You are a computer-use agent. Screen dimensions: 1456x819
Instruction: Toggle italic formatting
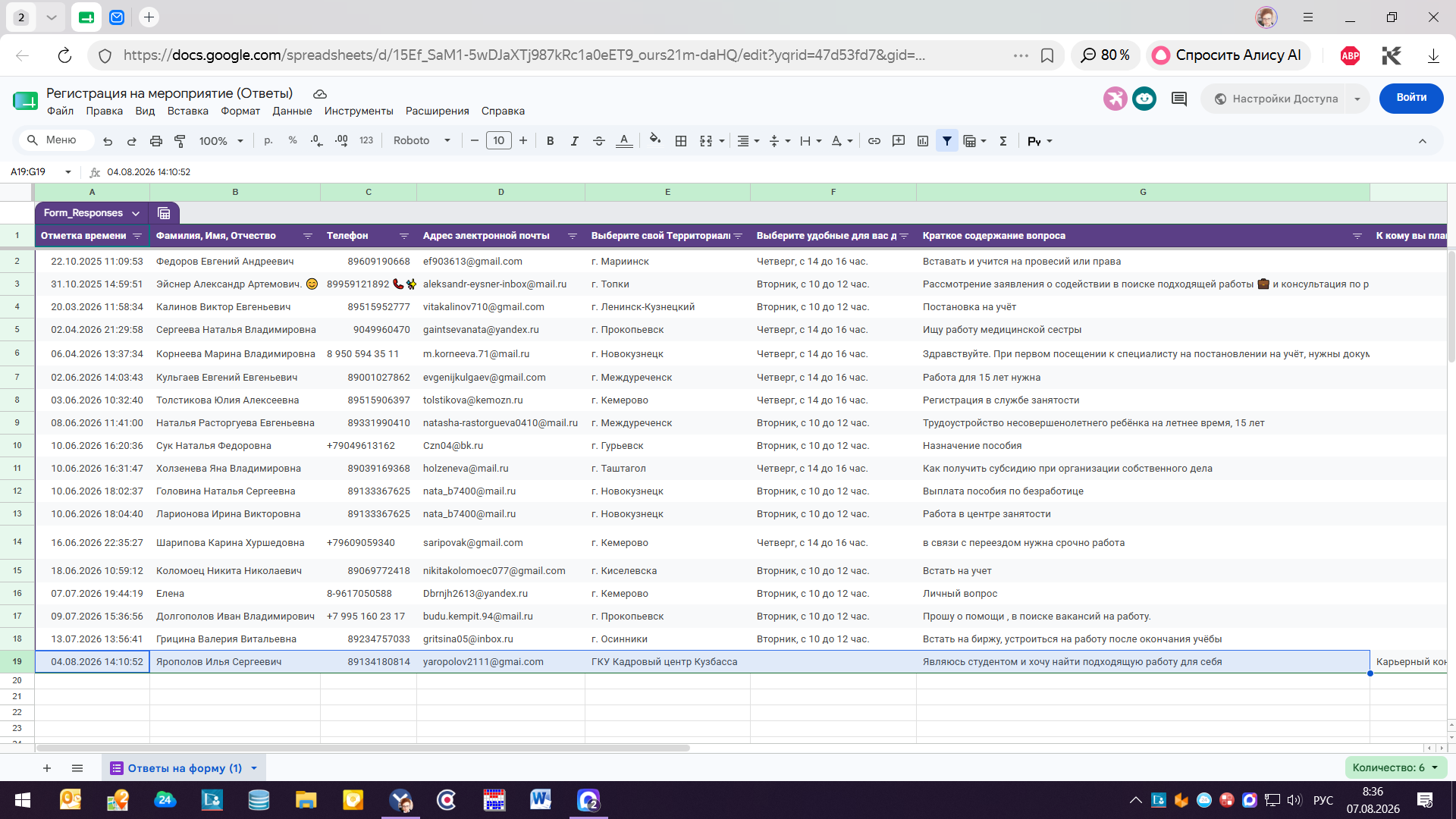pyautogui.click(x=575, y=141)
